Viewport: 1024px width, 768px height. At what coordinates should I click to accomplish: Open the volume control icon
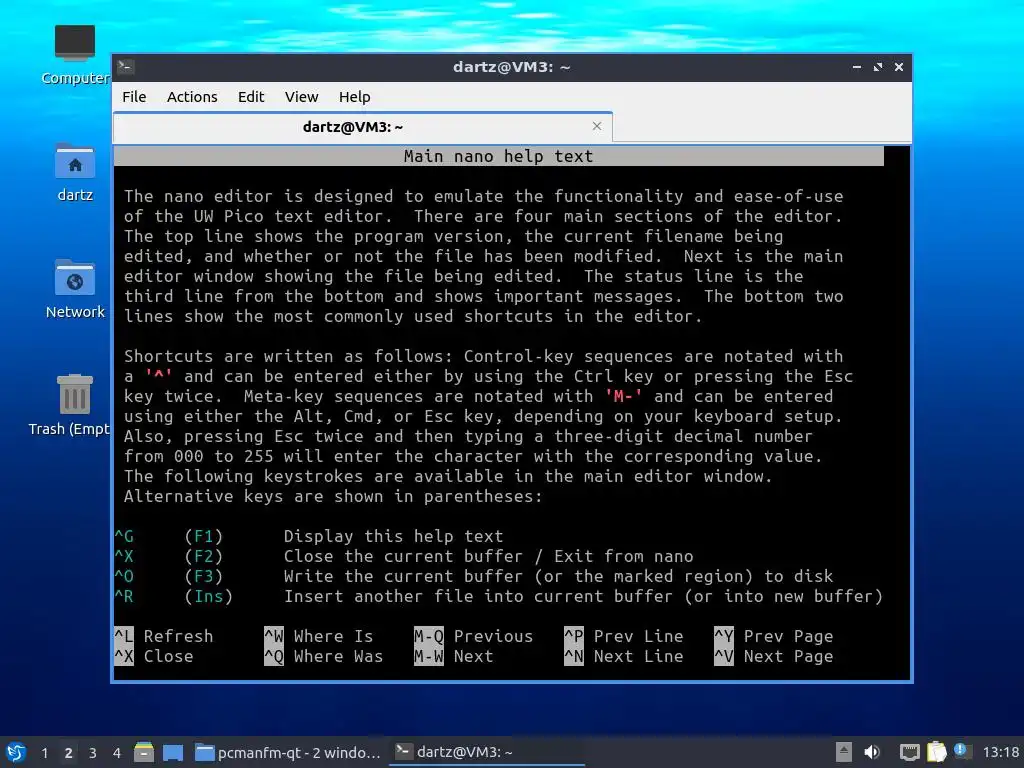[x=872, y=752]
